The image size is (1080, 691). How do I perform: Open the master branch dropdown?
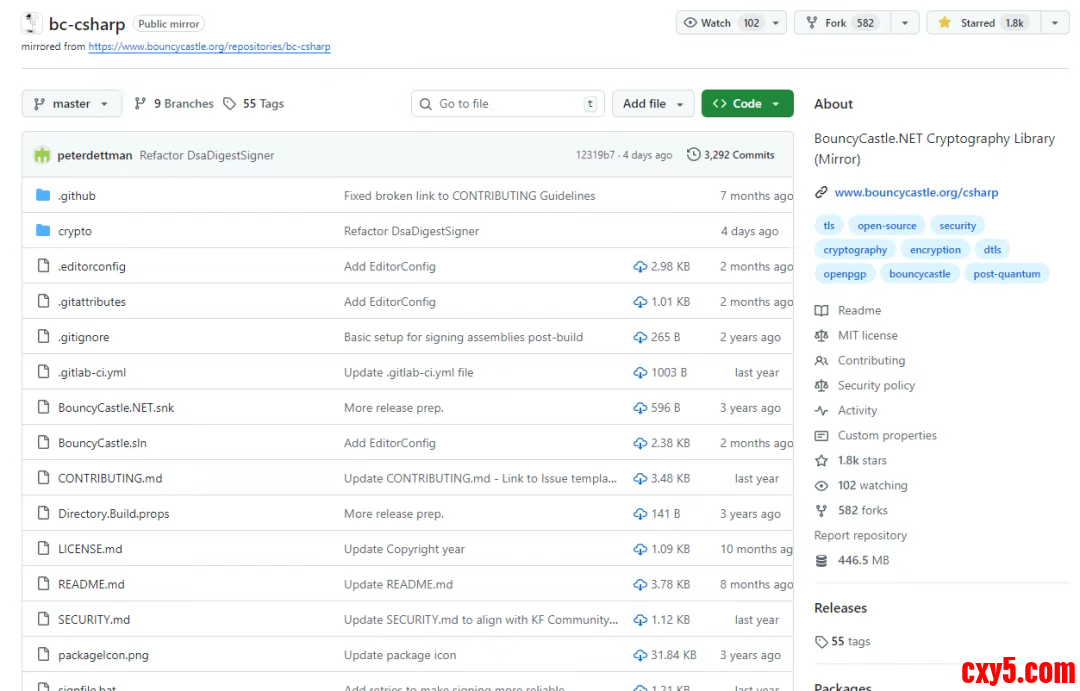pos(71,104)
